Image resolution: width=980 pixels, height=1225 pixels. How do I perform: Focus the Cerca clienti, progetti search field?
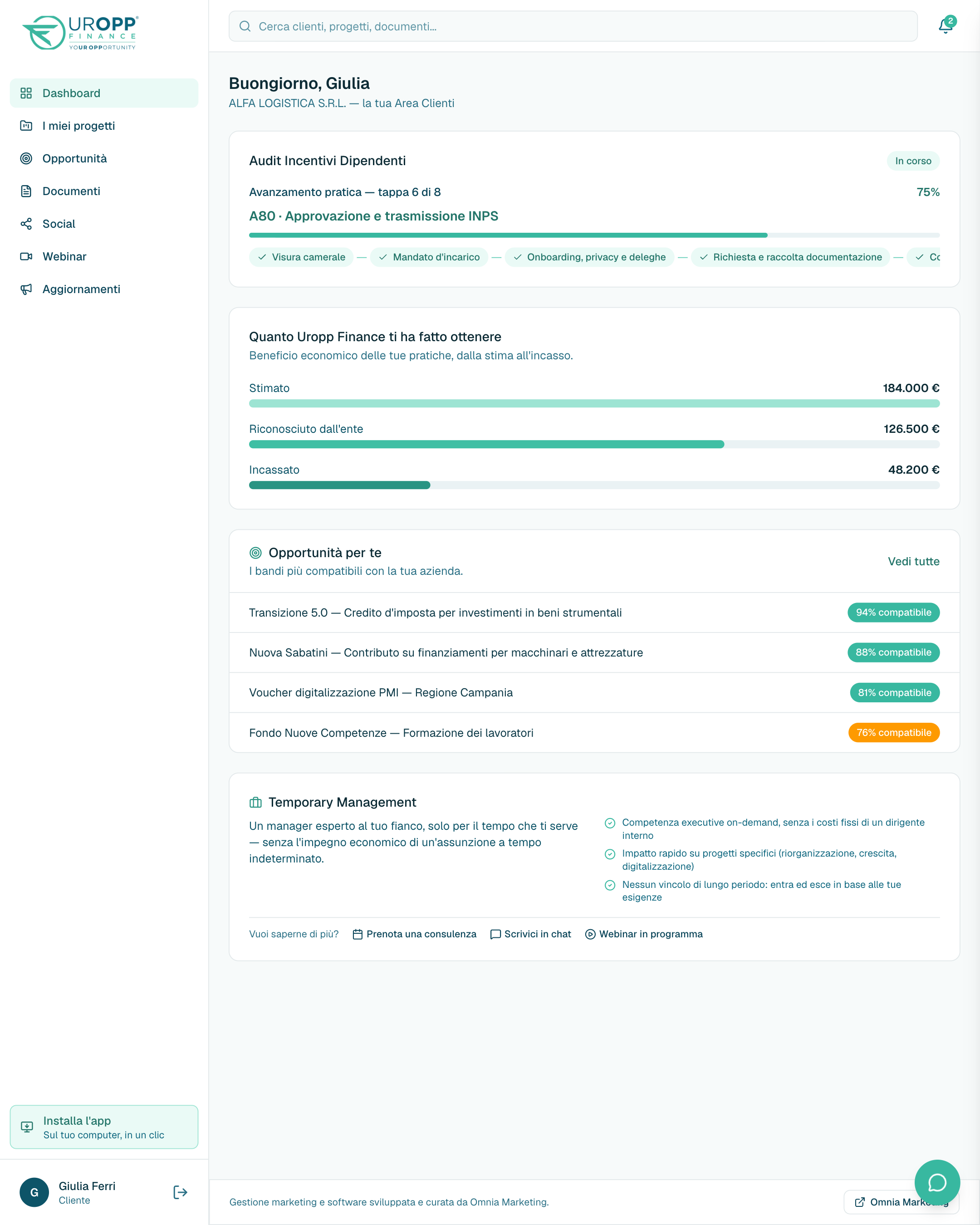pos(573,26)
